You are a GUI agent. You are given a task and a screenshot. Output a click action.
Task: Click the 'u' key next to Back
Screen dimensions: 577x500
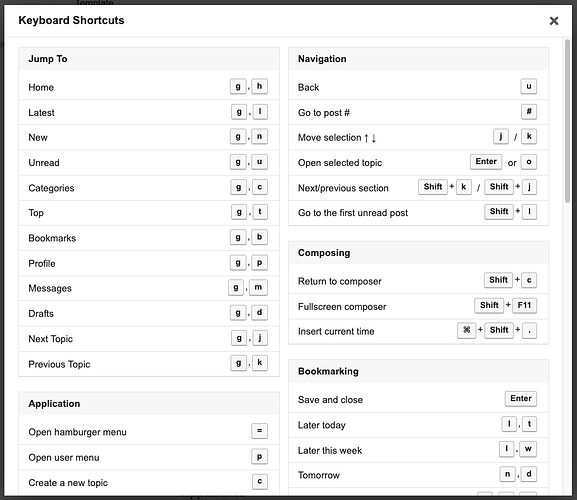pos(529,86)
